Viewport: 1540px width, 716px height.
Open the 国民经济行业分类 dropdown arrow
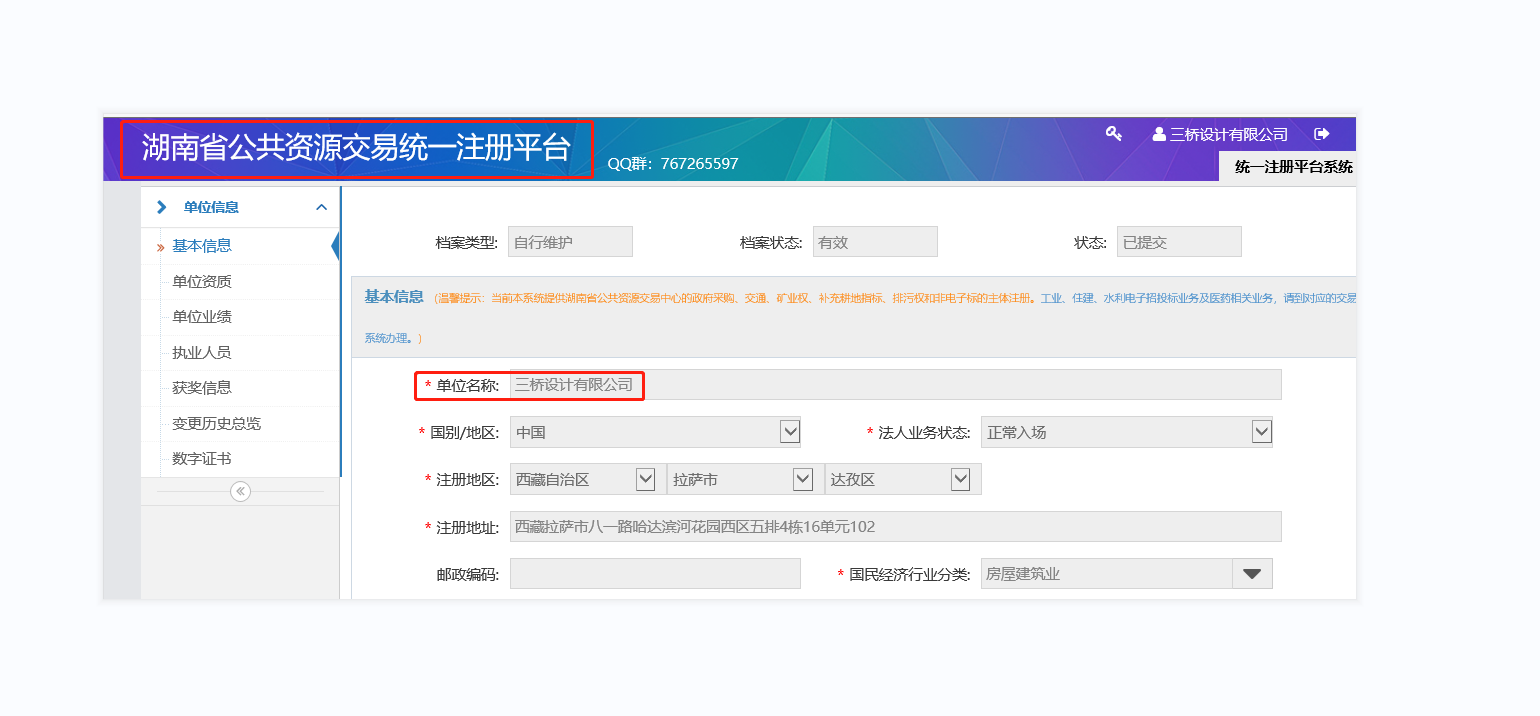1251,574
